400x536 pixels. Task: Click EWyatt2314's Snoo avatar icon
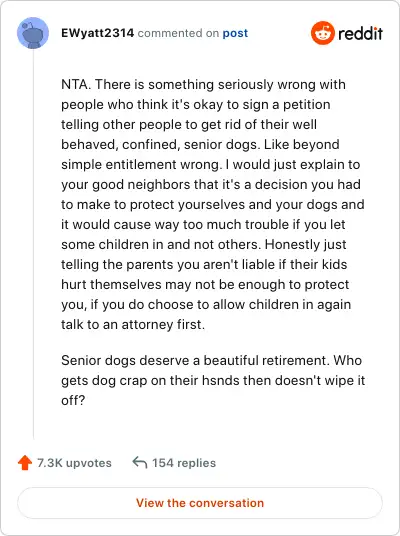[x=33, y=33]
